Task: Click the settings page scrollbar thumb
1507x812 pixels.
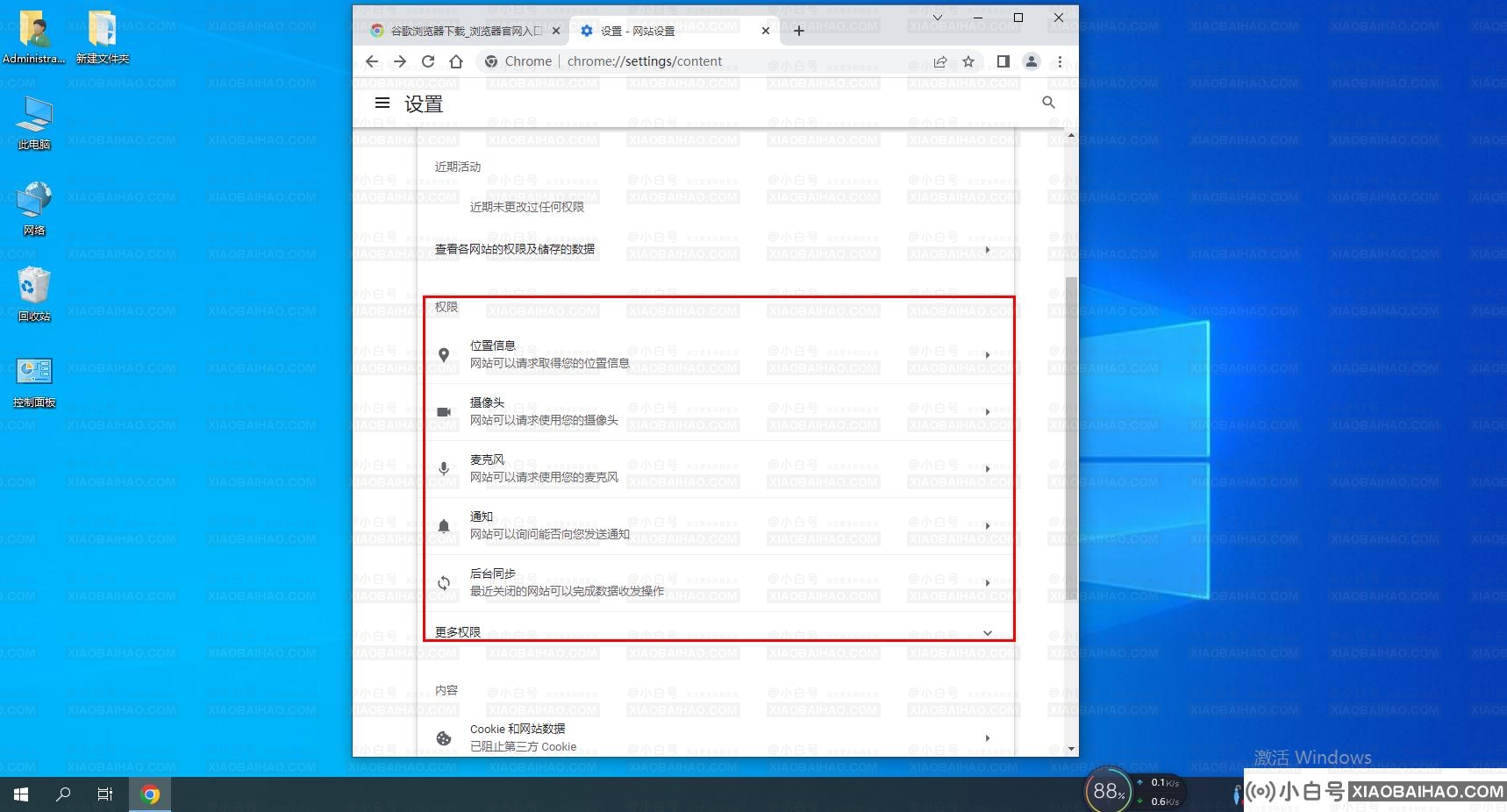Action: 1071,438
